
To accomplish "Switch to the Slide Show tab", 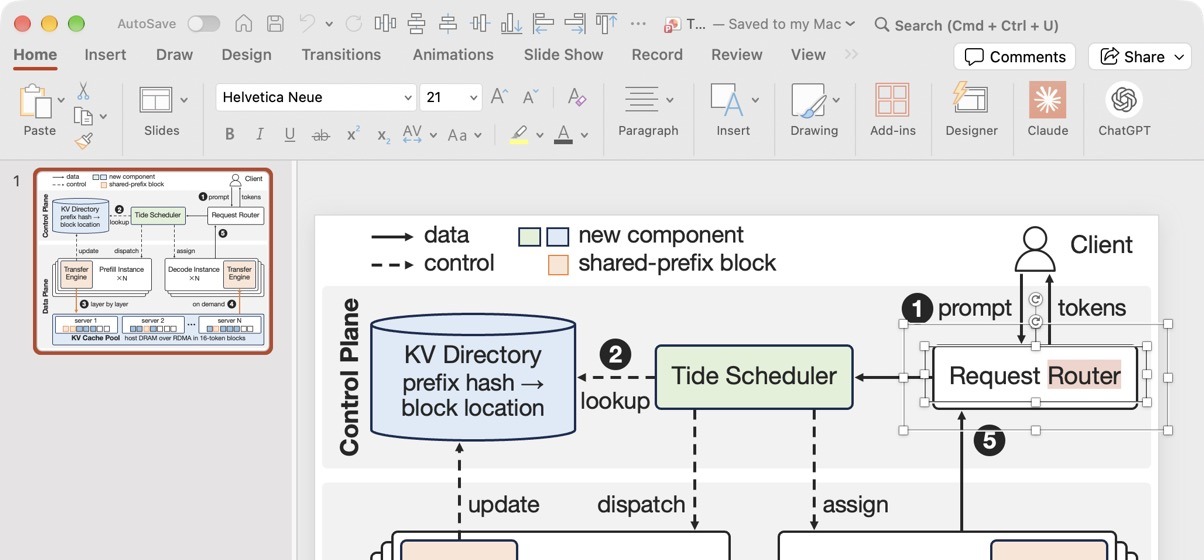I will point(563,55).
